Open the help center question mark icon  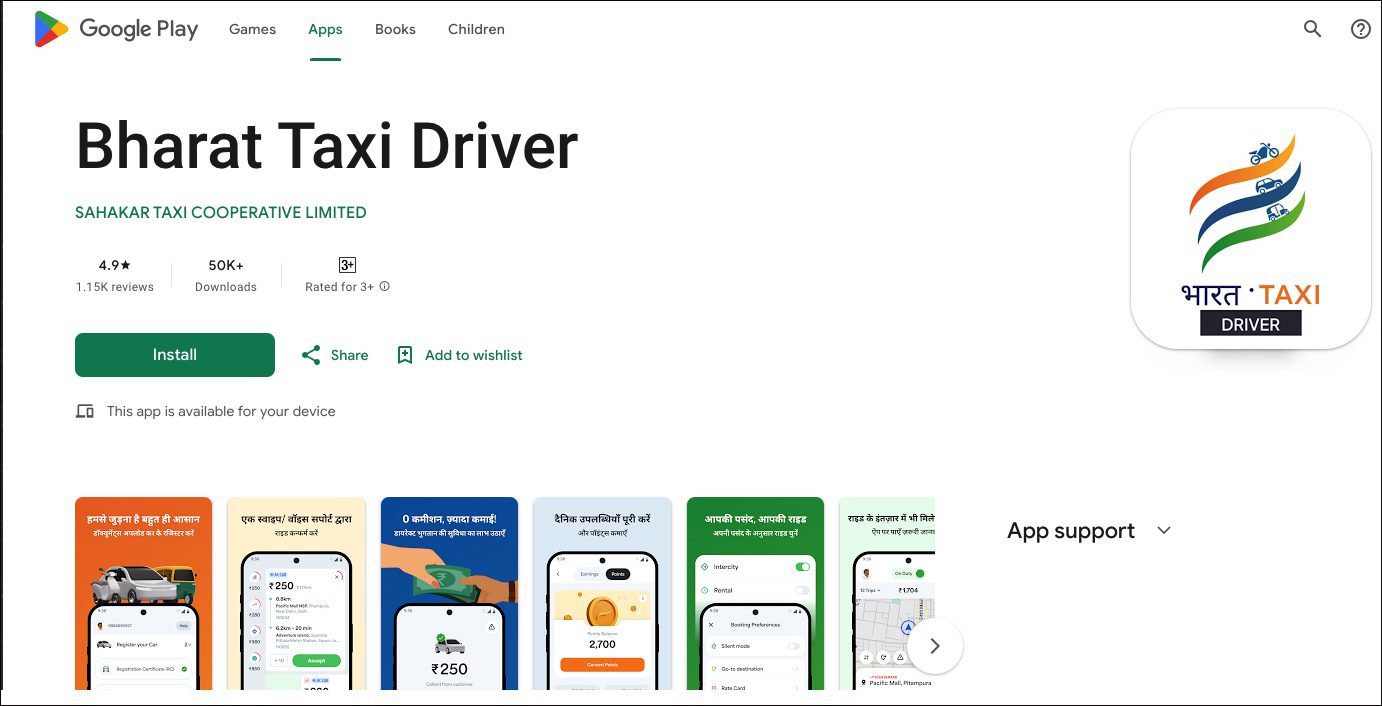tap(1360, 30)
